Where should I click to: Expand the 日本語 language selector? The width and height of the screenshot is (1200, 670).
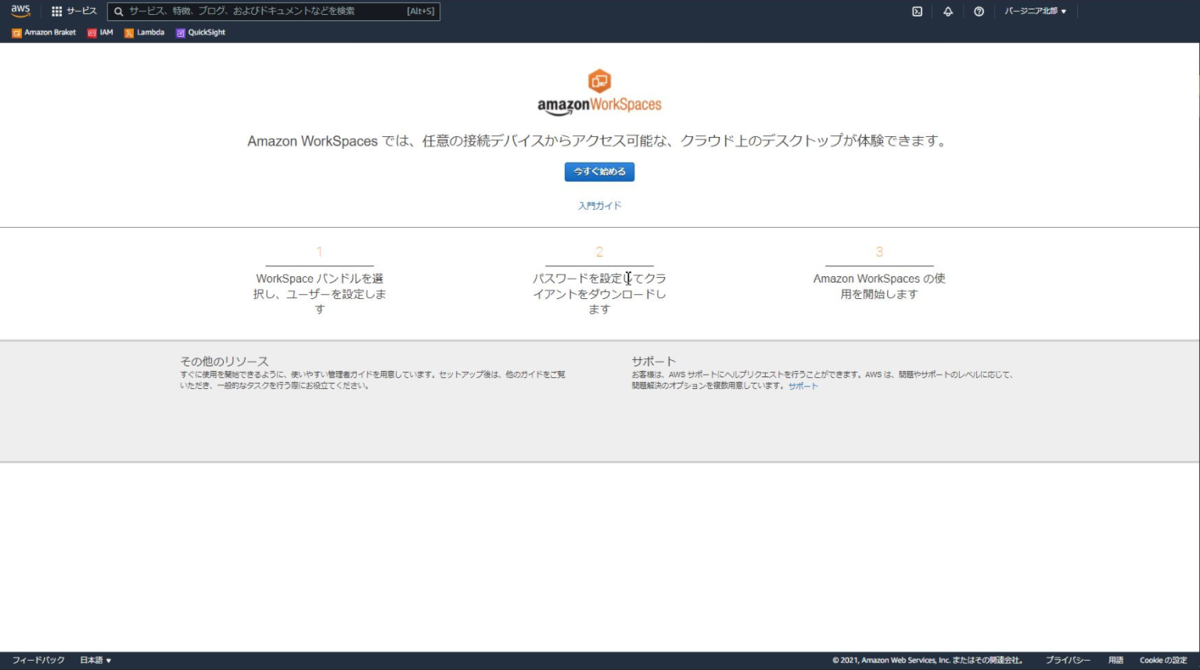click(96, 660)
